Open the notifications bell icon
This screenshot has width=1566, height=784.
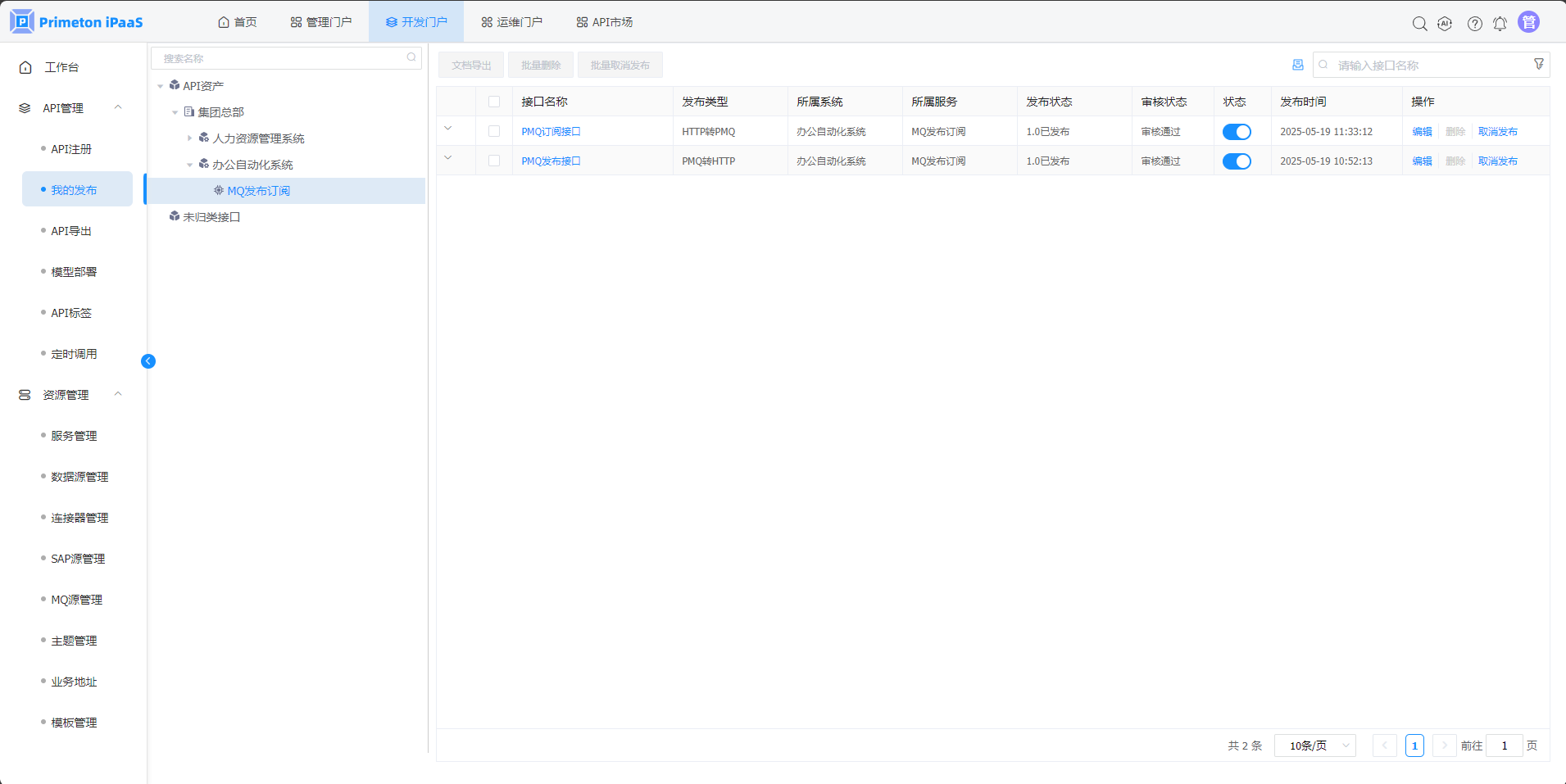tap(1500, 24)
